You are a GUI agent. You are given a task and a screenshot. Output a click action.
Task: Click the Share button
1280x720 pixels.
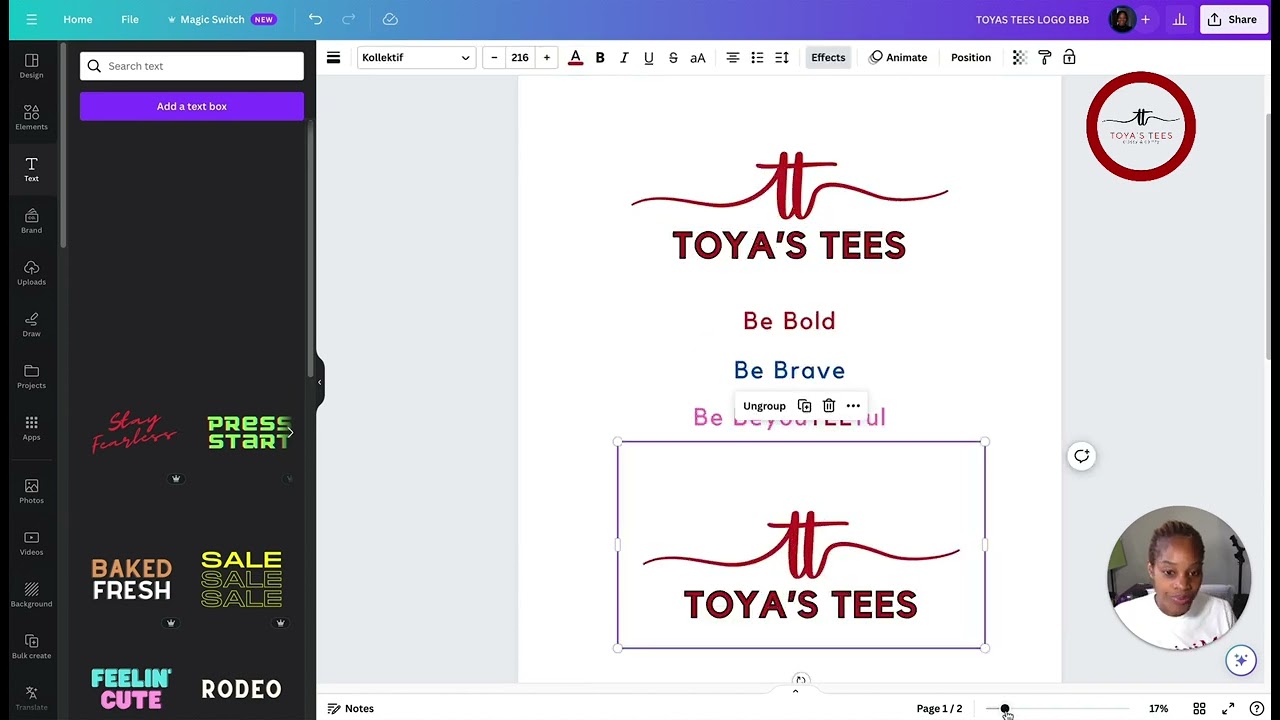click(1232, 19)
